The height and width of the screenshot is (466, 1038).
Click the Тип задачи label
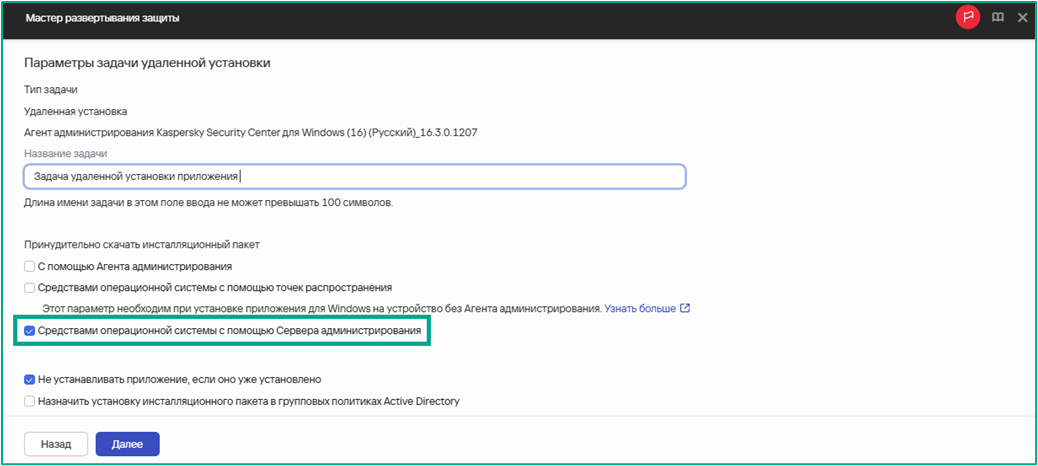tap(50, 89)
